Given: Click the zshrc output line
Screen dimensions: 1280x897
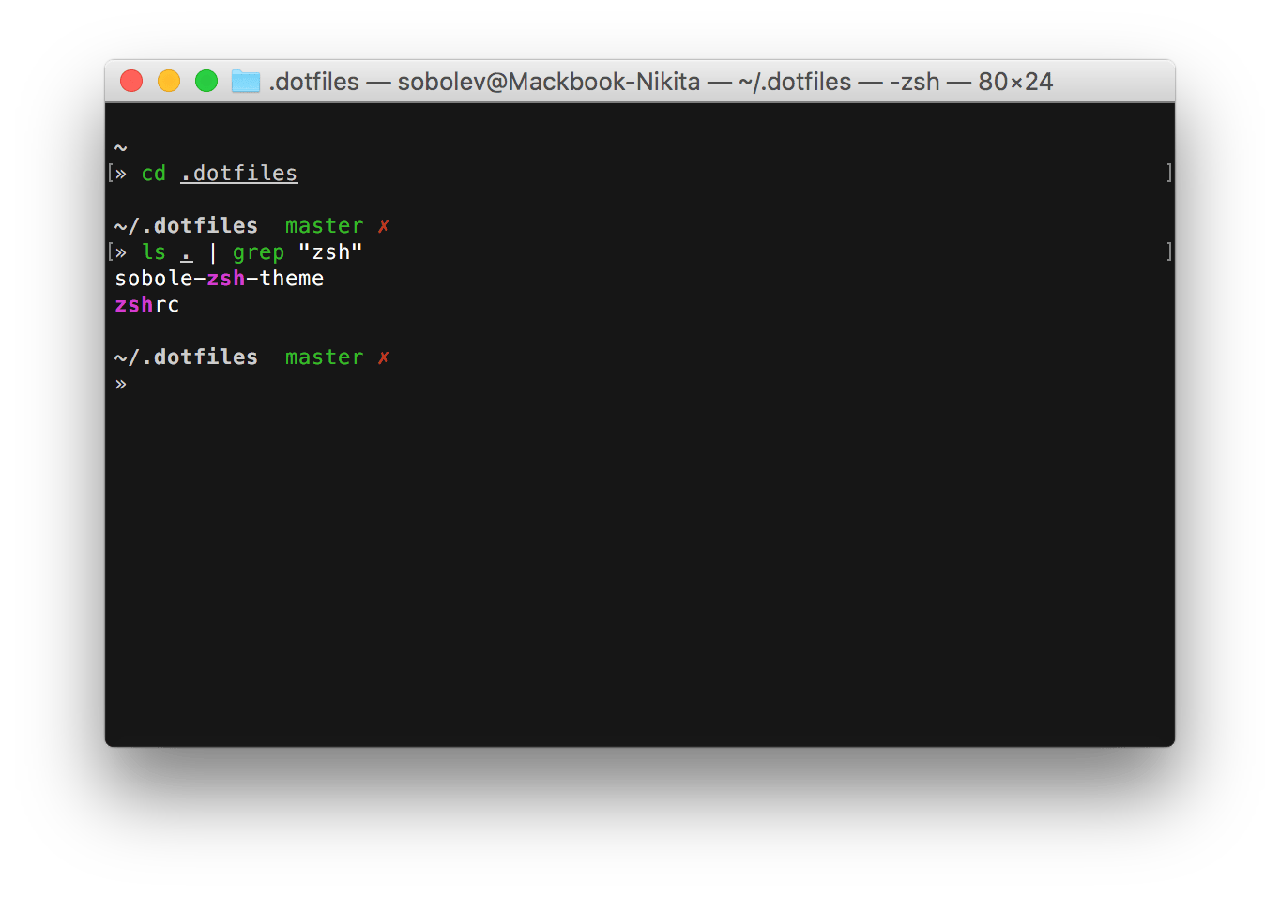Looking at the screenshot, I should (147, 305).
